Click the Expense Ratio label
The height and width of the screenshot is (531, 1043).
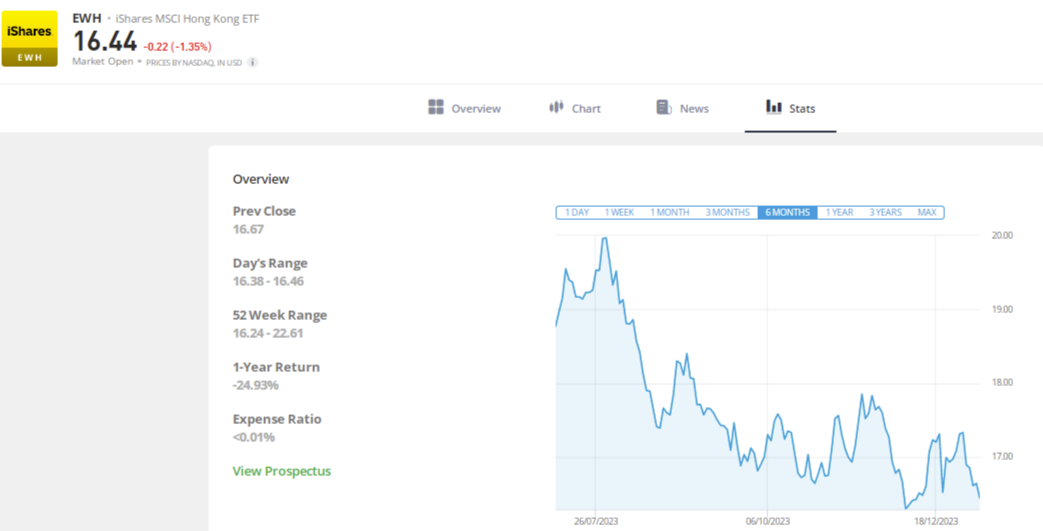point(277,419)
